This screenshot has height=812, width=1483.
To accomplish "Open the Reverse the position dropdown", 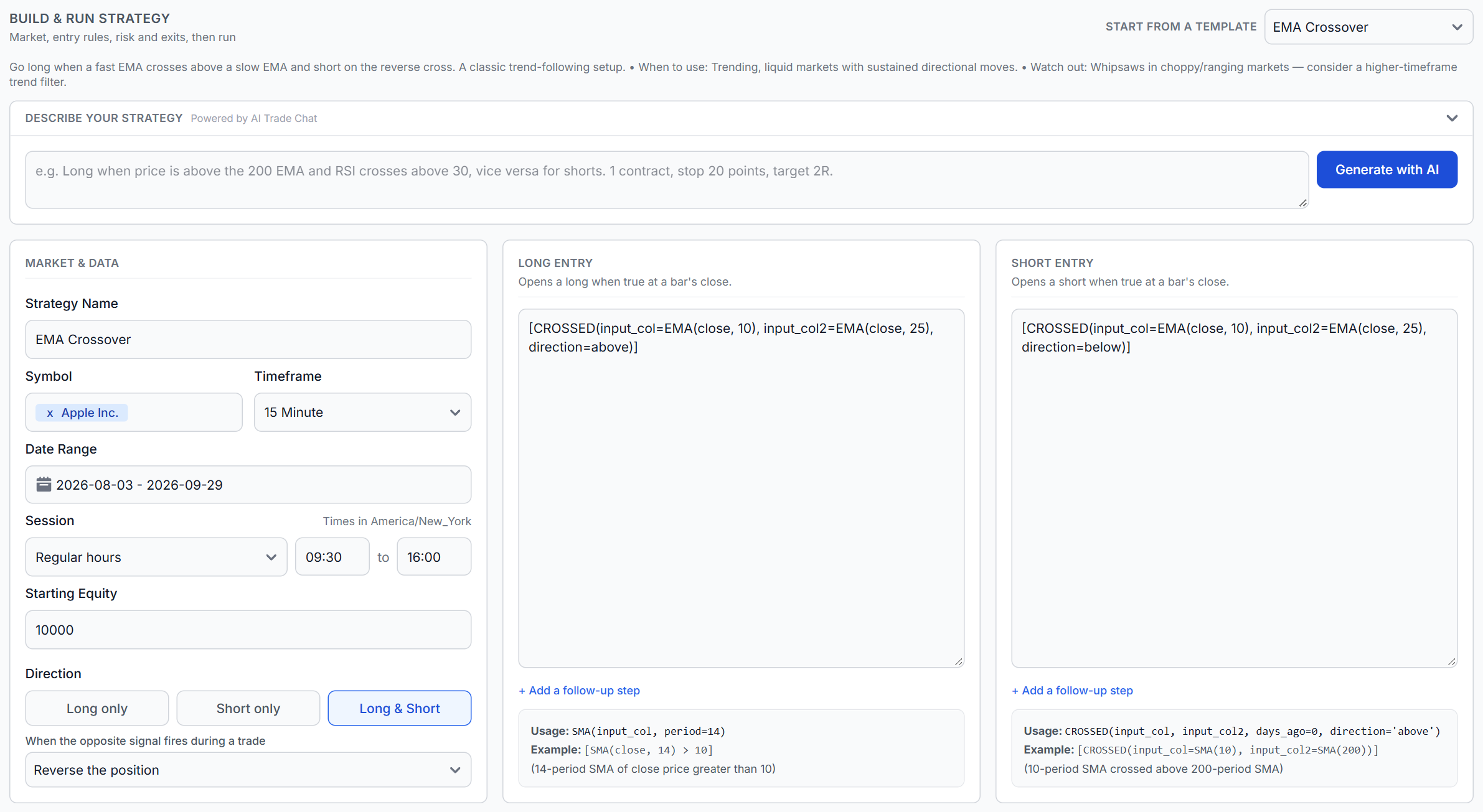I will (248, 770).
